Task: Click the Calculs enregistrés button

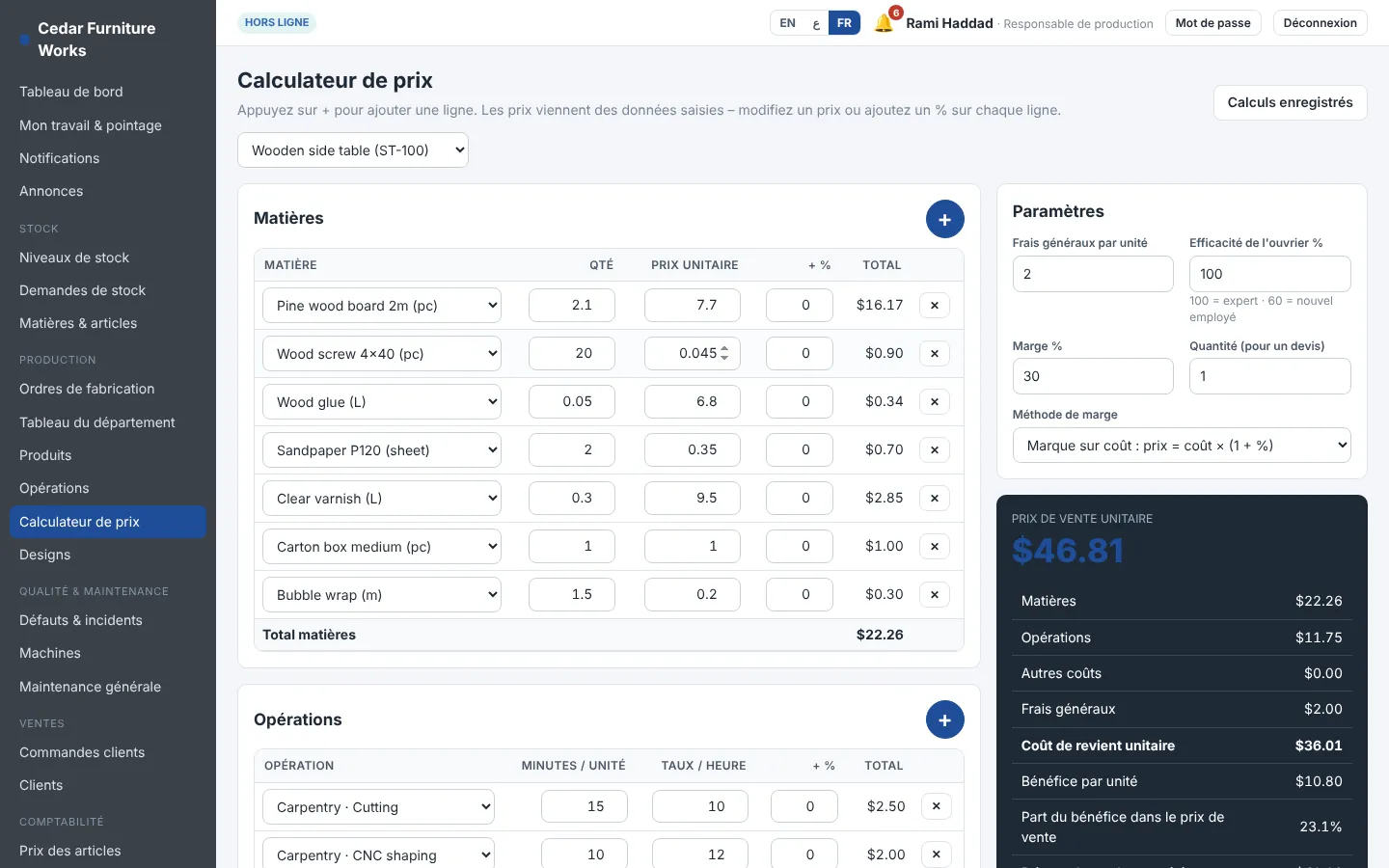Action: click(1290, 102)
